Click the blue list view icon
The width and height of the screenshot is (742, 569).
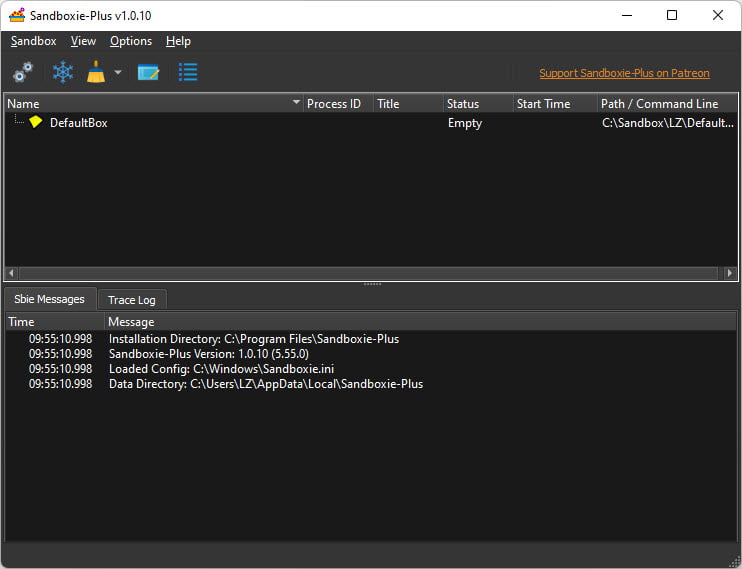click(x=188, y=72)
